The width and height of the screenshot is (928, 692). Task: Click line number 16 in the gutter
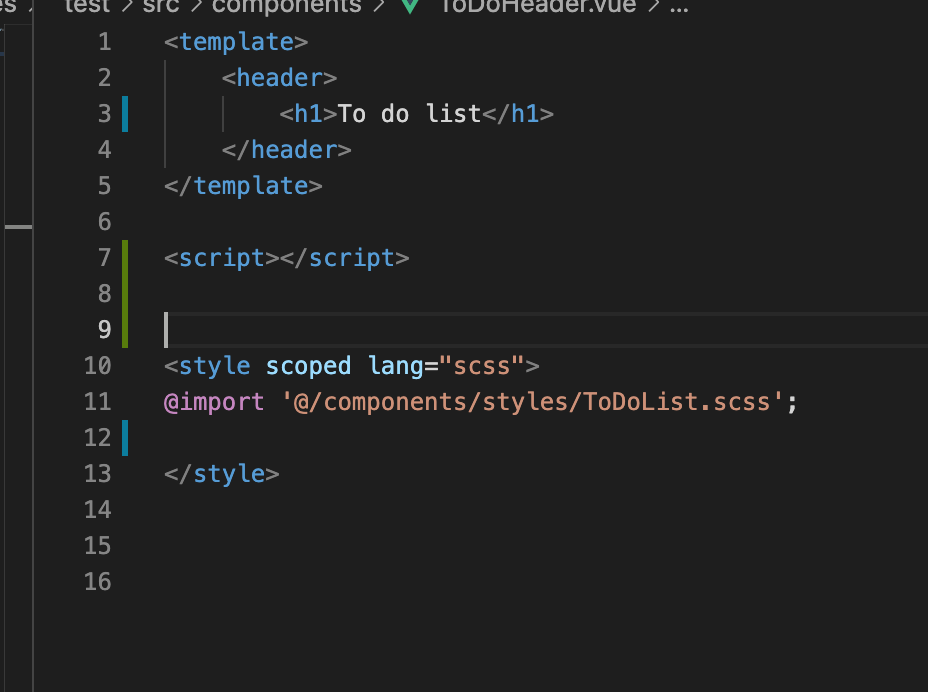(x=98, y=582)
